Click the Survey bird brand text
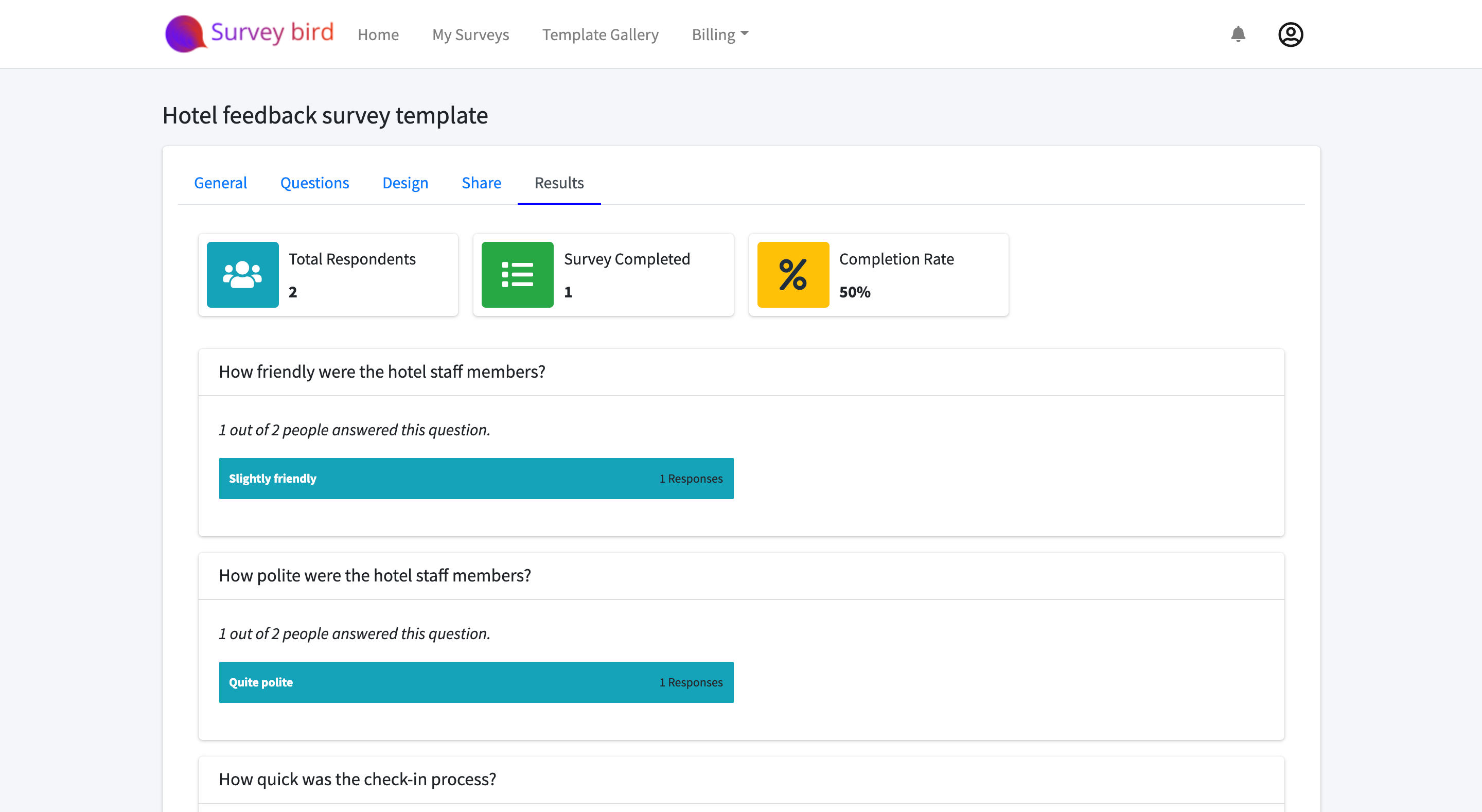 [x=272, y=32]
